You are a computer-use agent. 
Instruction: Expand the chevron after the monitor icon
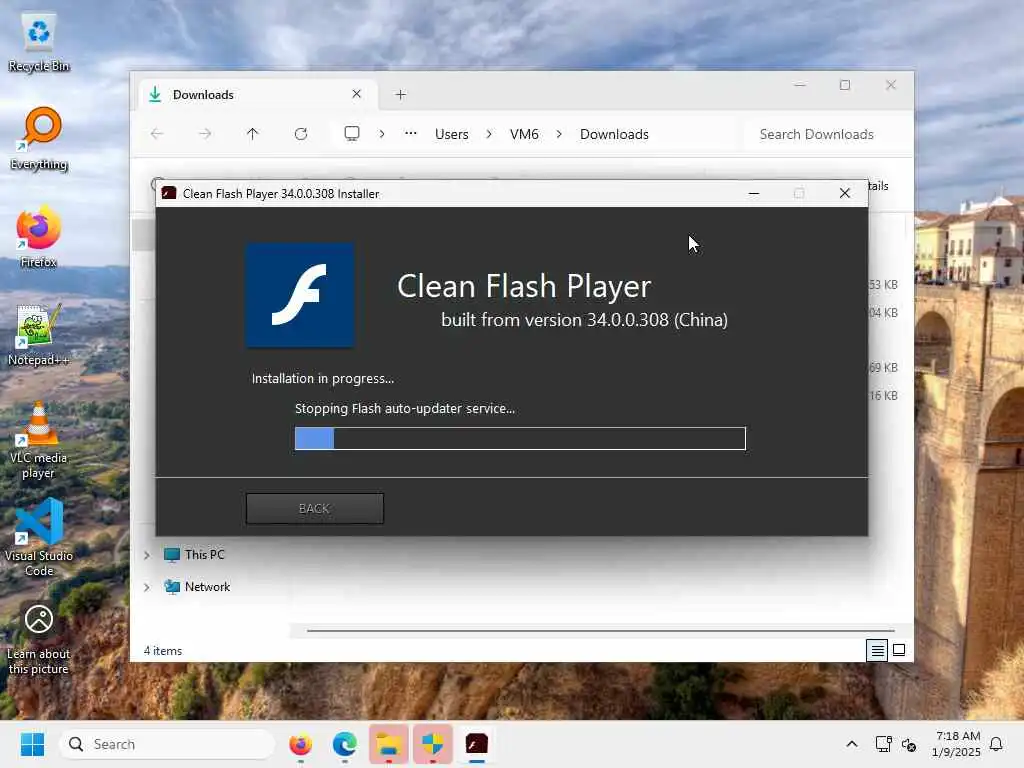click(x=382, y=134)
